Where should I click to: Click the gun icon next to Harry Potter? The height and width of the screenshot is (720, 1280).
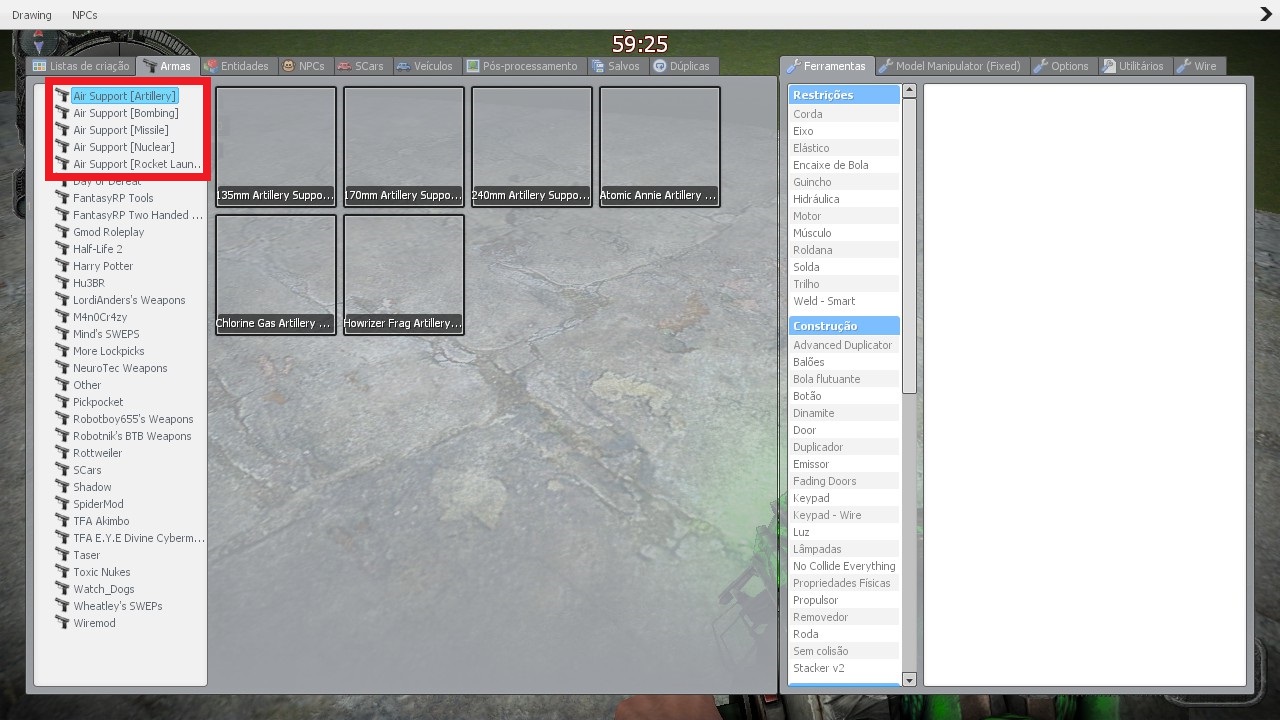pos(62,266)
